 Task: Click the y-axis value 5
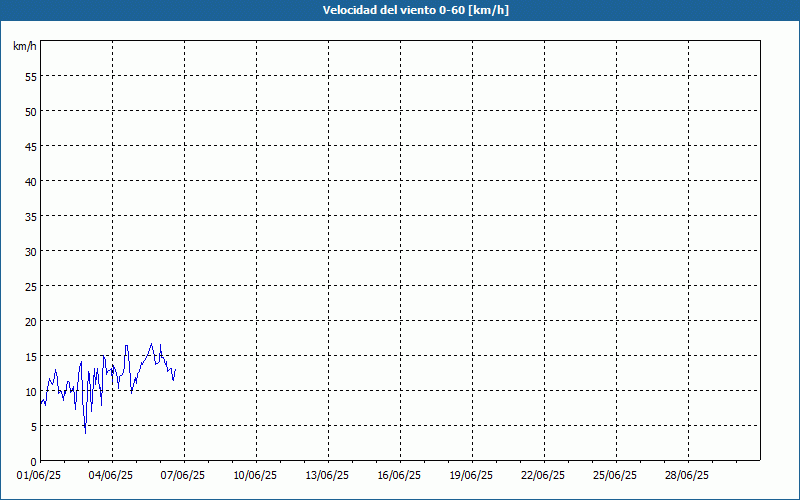pyautogui.click(x=34, y=427)
